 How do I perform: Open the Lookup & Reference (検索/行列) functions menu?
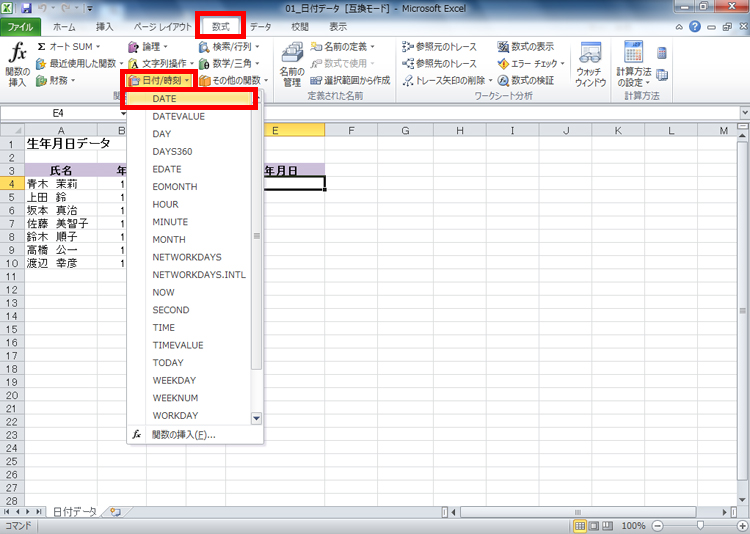(x=229, y=46)
